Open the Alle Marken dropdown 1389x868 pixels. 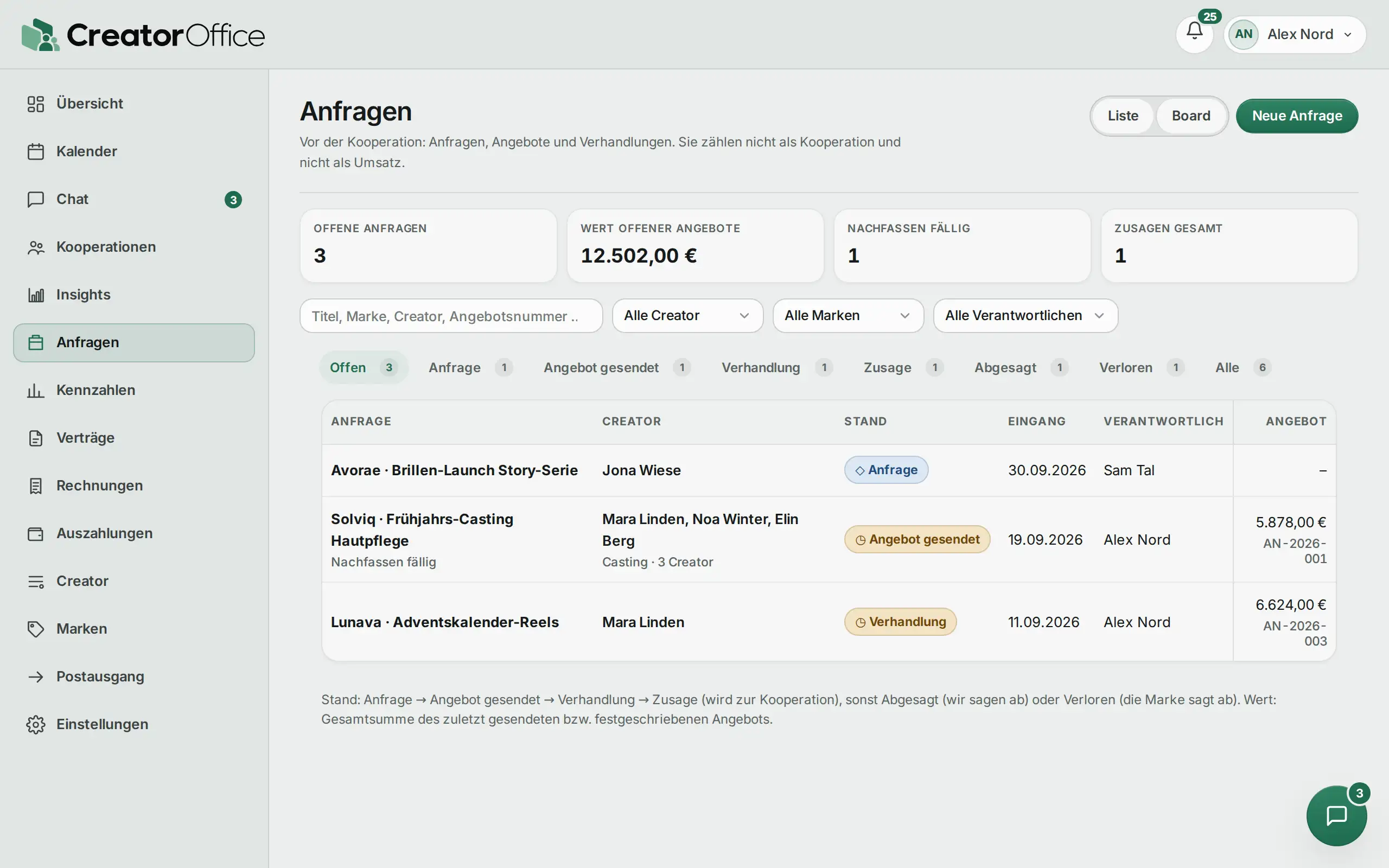[848, 316]
